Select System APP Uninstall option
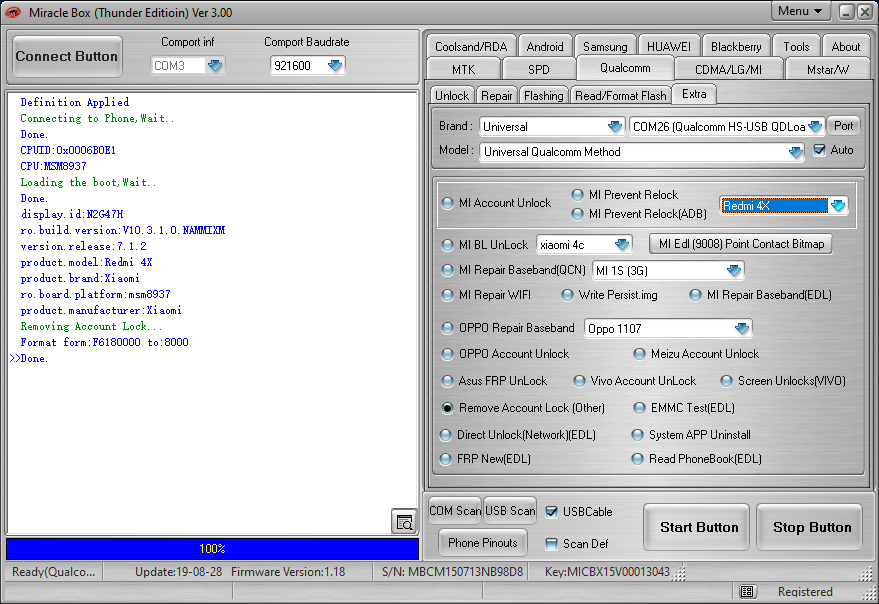This screenshot has width=879, height=604. point(637,435)
